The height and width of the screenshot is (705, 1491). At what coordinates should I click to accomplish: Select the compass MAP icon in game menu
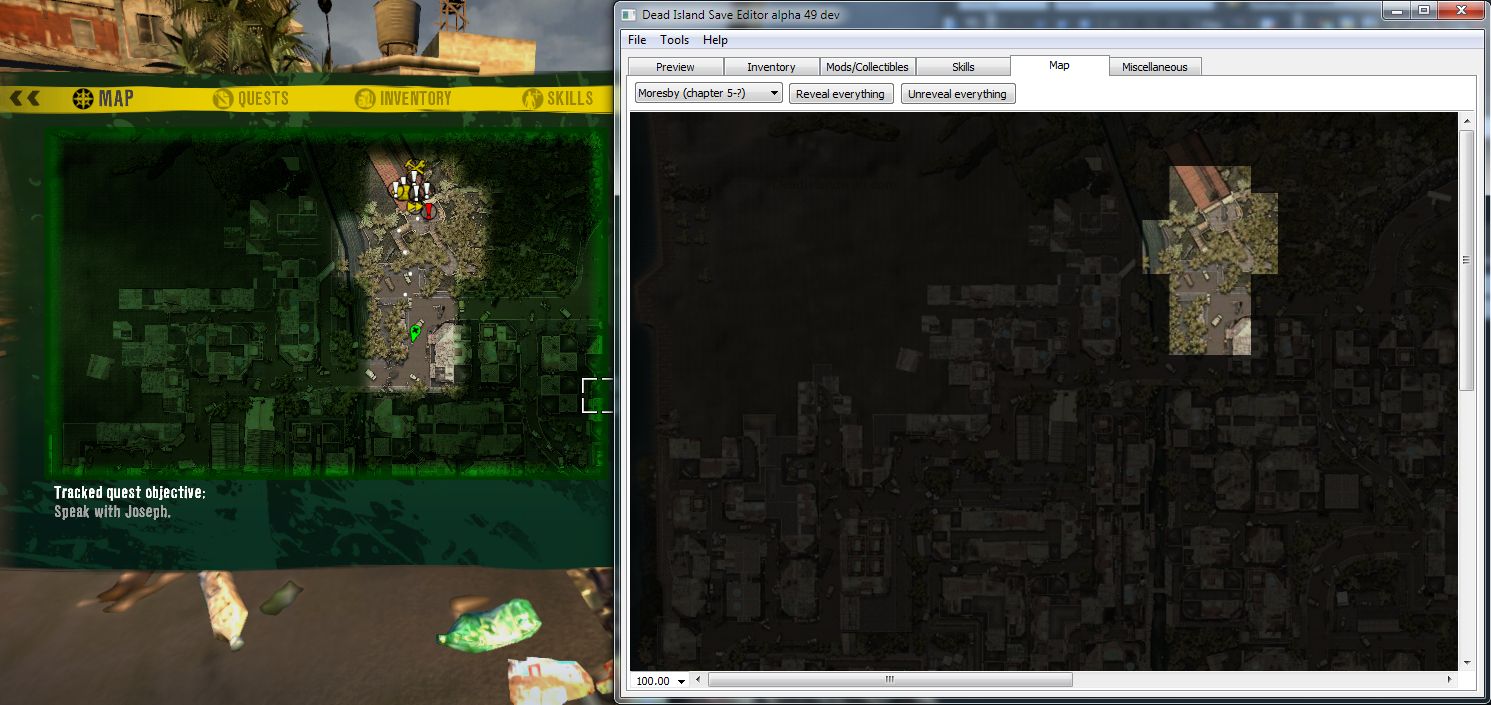click(x=83, y=99)
